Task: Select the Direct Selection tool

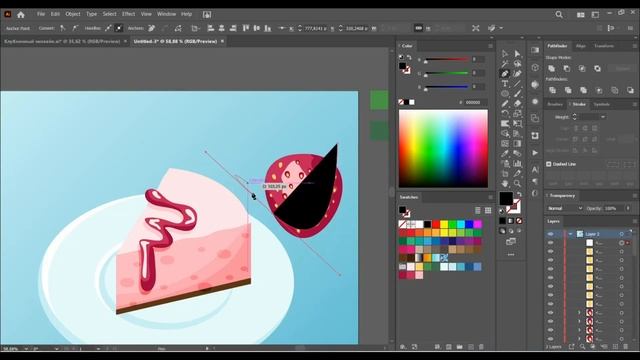Action: tap(517, 53)
